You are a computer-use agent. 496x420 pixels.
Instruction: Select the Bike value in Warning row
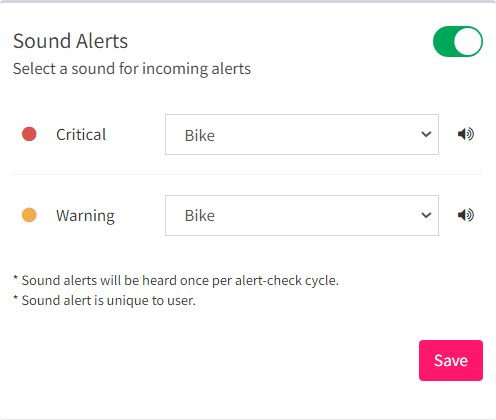click(x=200, y=216)
